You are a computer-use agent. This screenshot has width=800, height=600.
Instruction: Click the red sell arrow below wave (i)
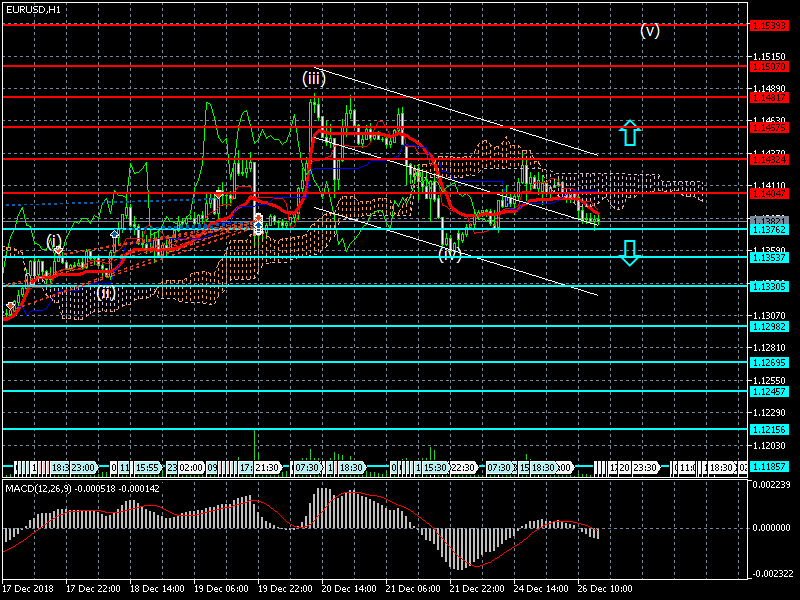pos(58,249)
